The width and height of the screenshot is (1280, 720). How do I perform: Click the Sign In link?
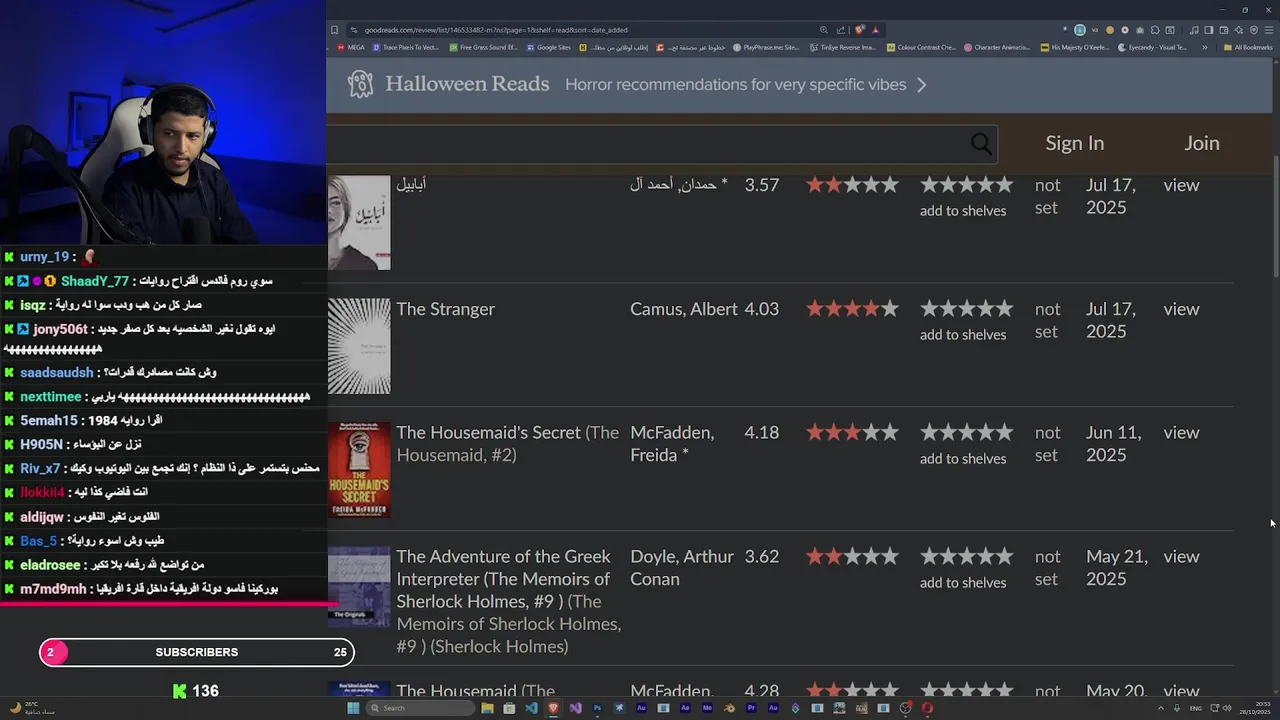point(1075,143)
